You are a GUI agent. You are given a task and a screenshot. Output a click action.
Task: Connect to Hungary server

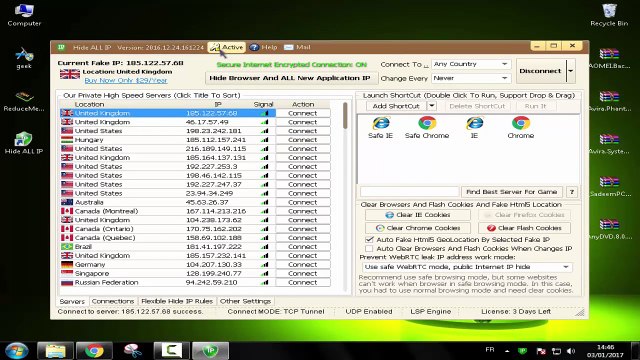point(302,140)
